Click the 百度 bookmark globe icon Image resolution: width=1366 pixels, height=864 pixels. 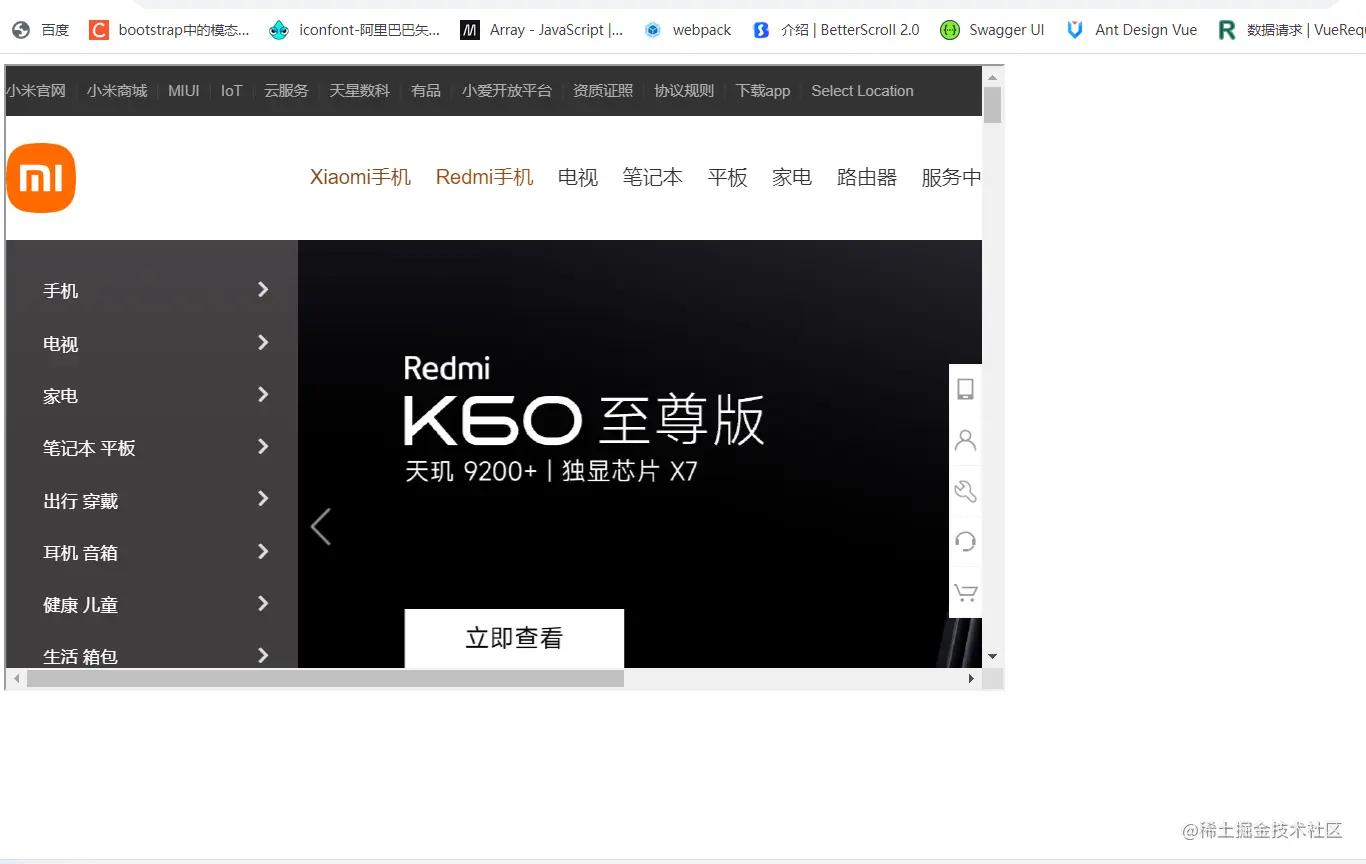(x=21, y=30)
